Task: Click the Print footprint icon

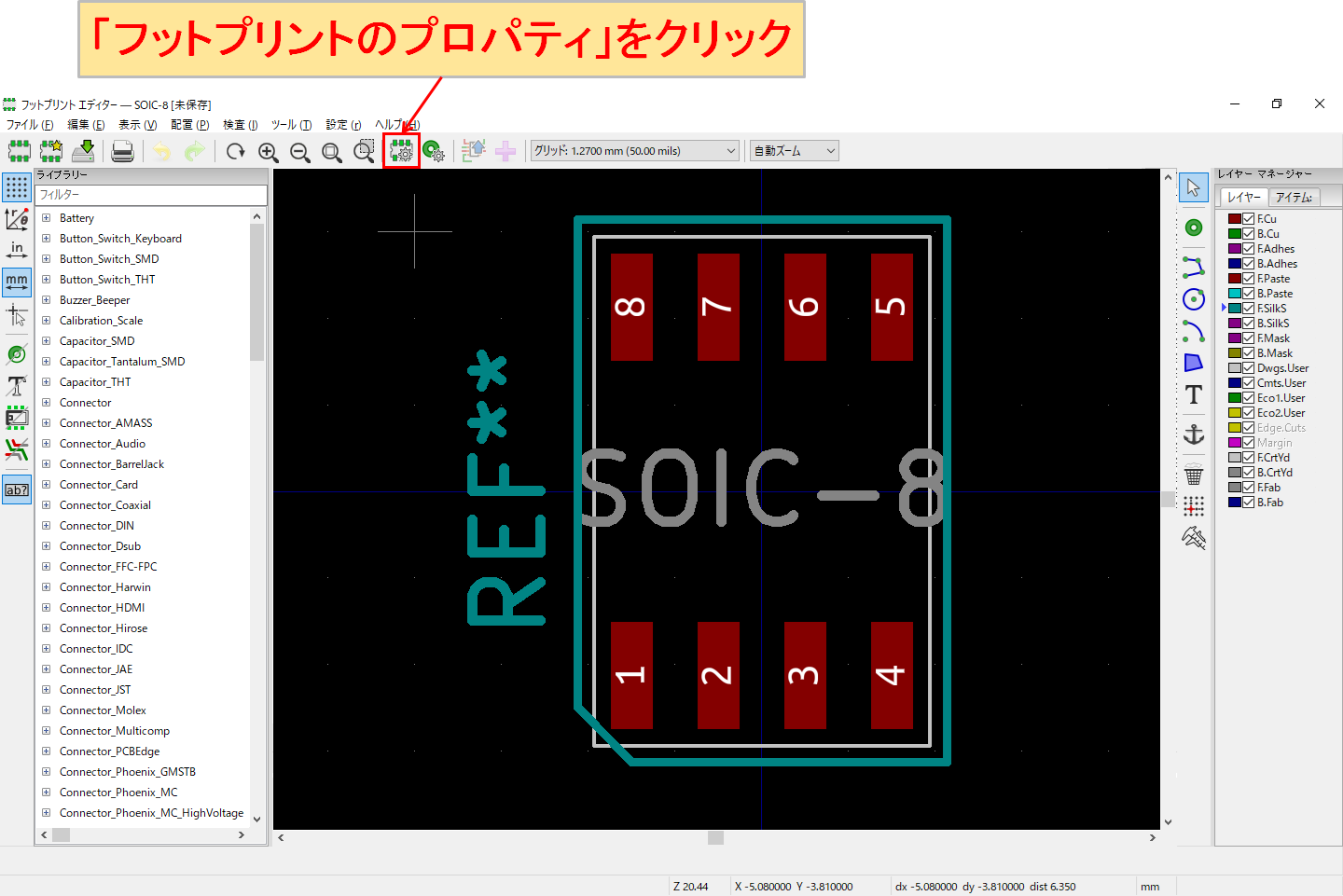Action: click(x=122, y=150)
